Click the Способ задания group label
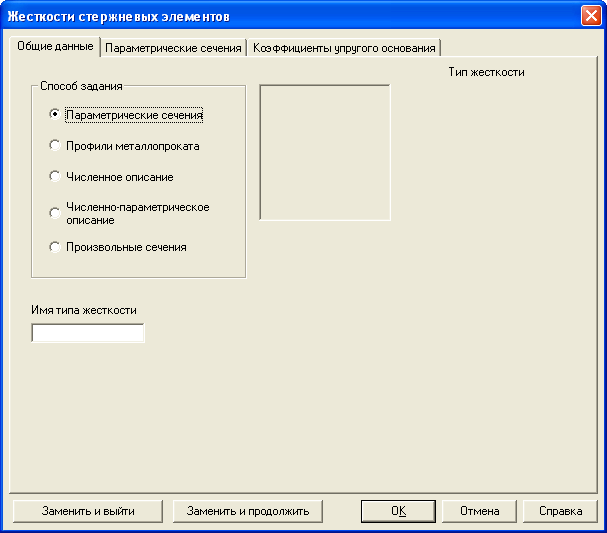Viewport: 607px width, 533px height. point(81,86)
